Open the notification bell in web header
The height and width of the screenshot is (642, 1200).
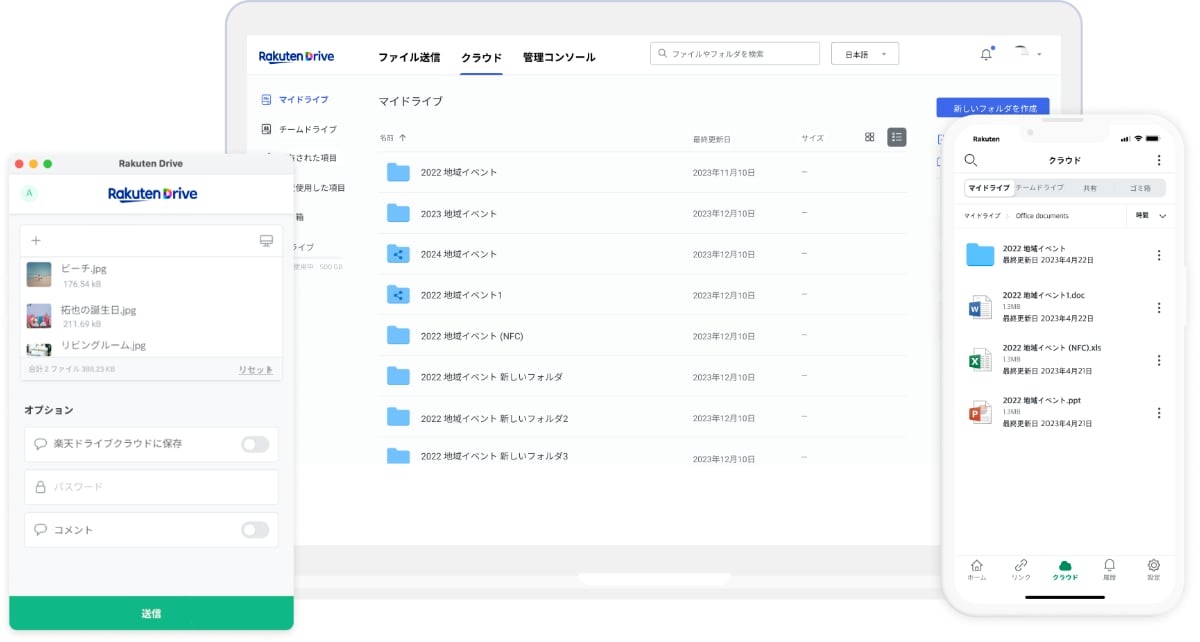[986, 54]
